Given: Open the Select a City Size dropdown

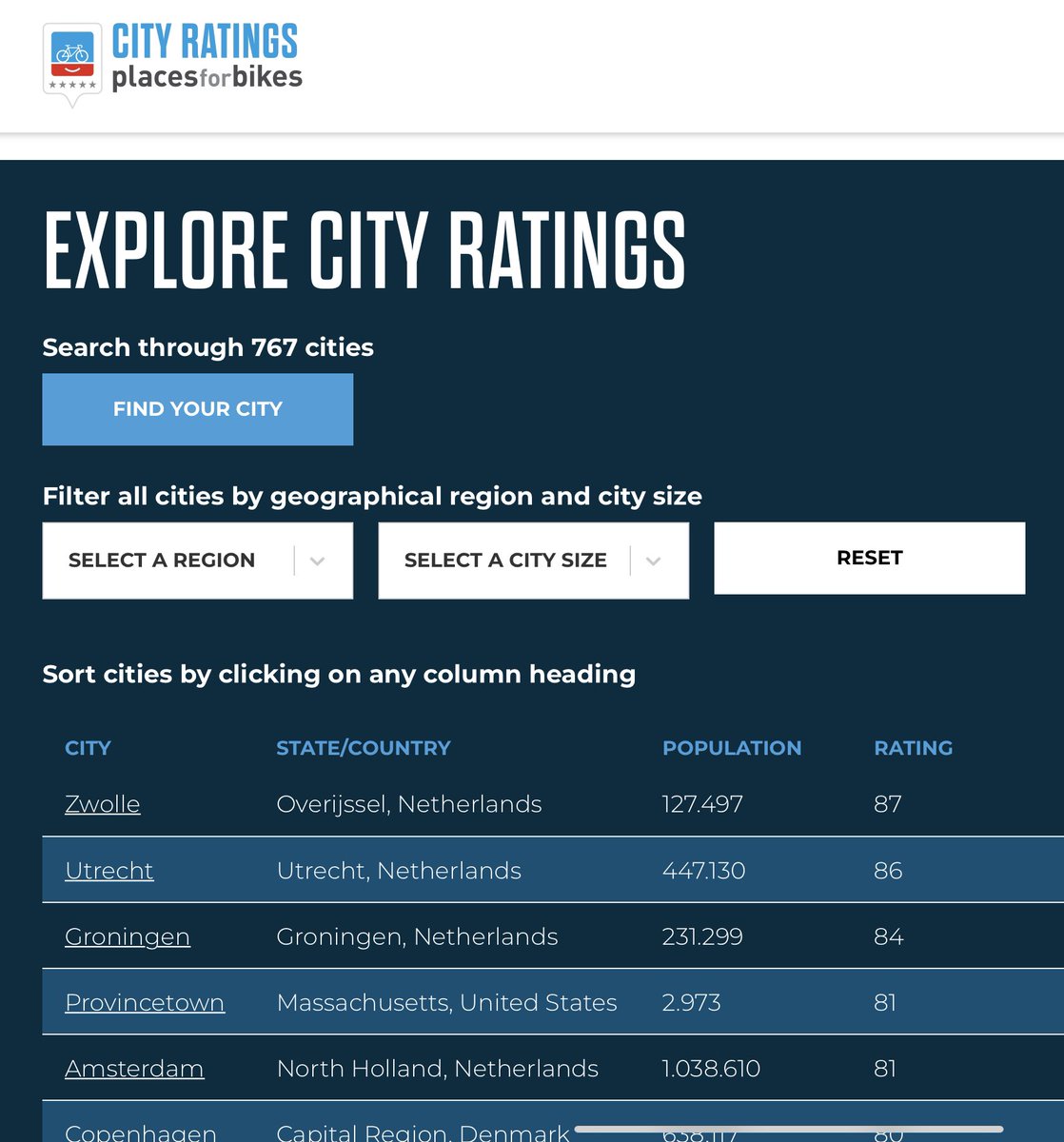Looking at the screenshot, I should coord(533,561).
